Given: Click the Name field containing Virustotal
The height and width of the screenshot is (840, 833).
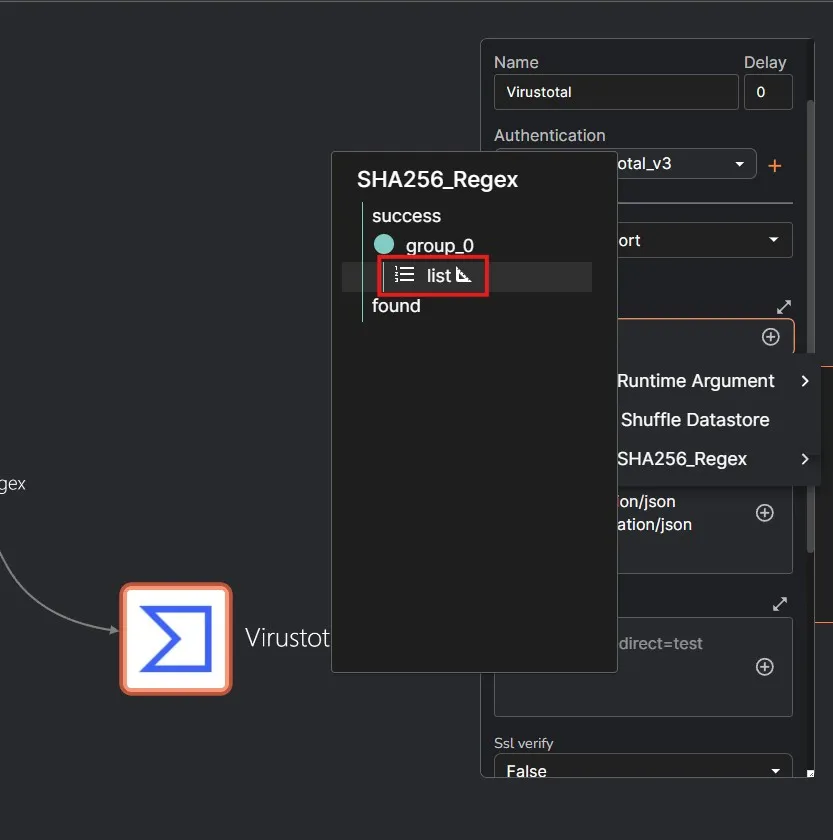Looking at the screenshot, I should pos(615,92).
